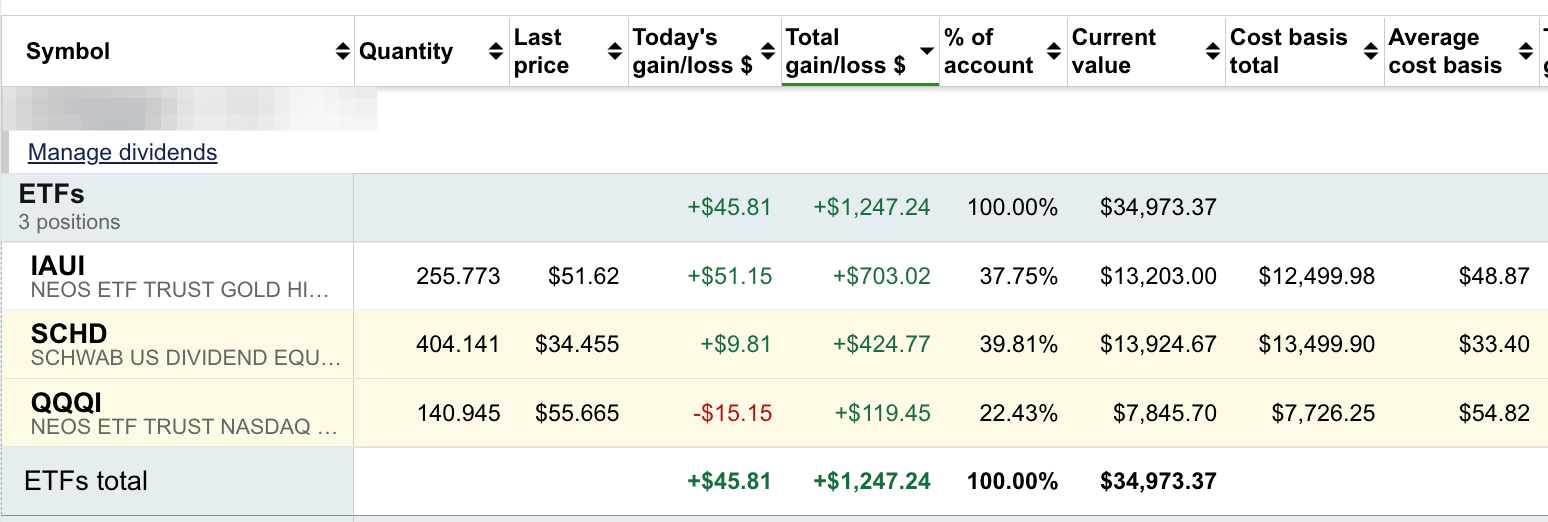Sort by Last price arrows
1548x522 pixels.
[615, 52]
